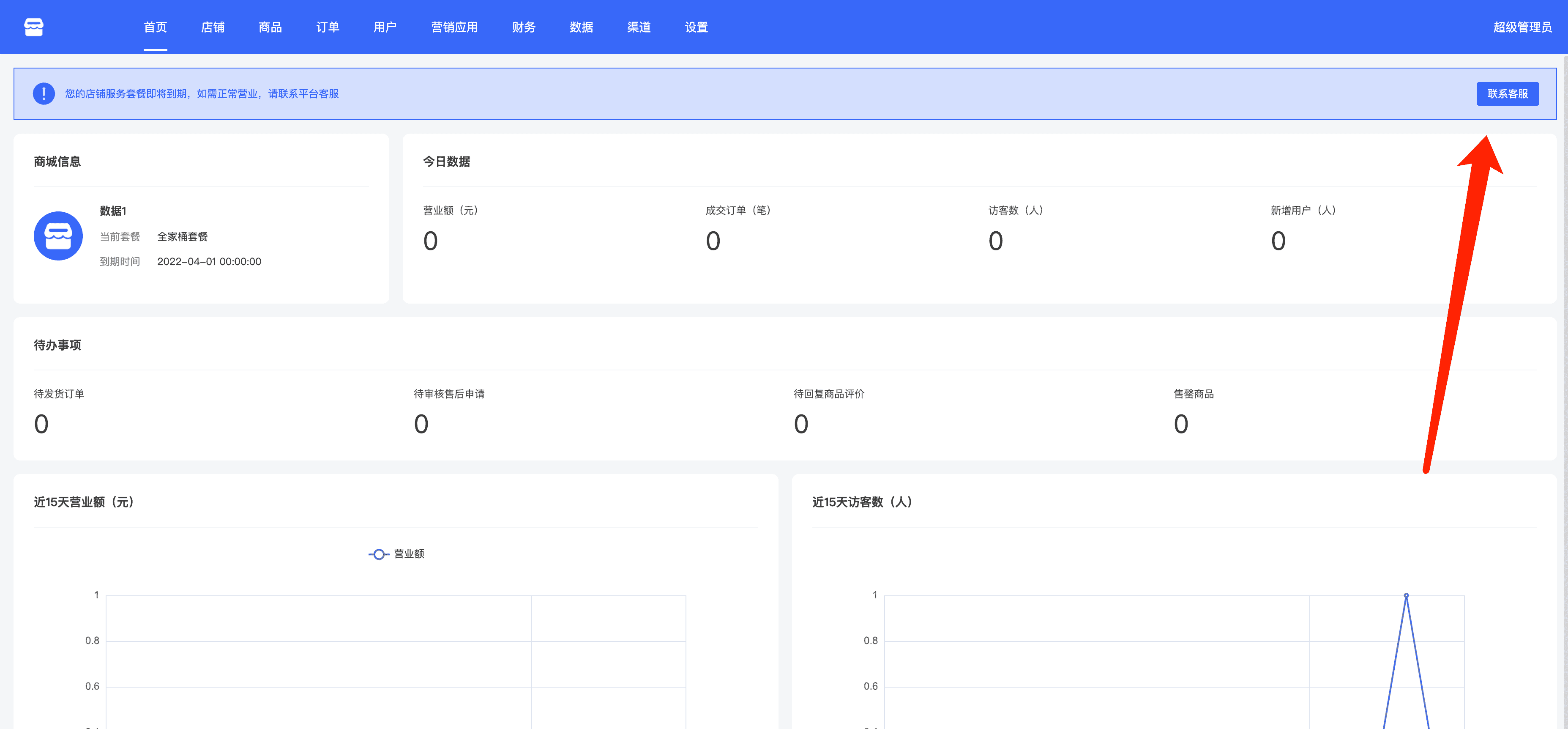The image size is (1568, 729).
Task: Open the 财务 menu
Action: tap(524, 27)
